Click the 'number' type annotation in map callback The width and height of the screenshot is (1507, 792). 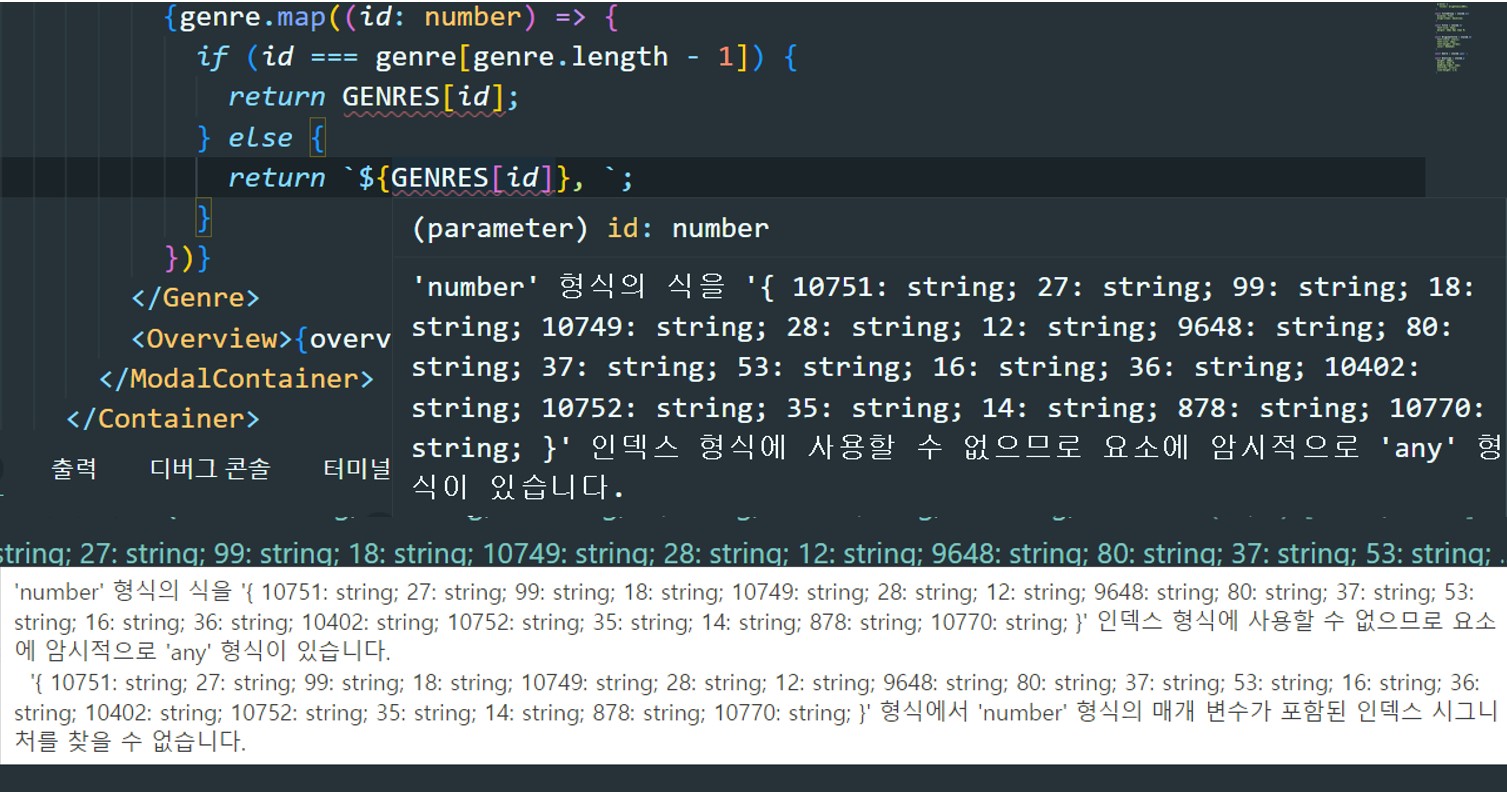click(472, 17)
